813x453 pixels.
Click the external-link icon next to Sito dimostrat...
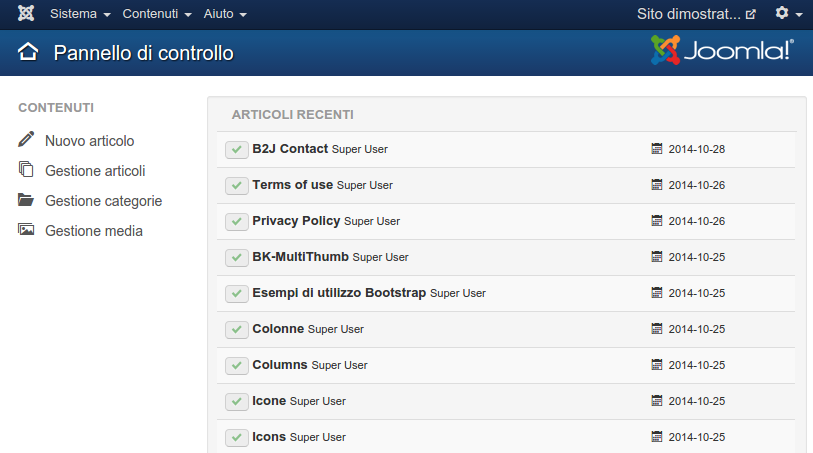[750, 14]
